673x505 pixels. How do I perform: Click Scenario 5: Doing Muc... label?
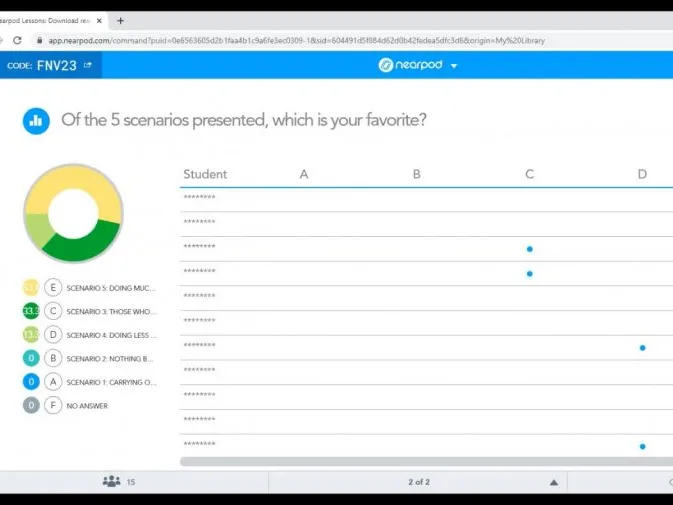(x=111, y=288)
